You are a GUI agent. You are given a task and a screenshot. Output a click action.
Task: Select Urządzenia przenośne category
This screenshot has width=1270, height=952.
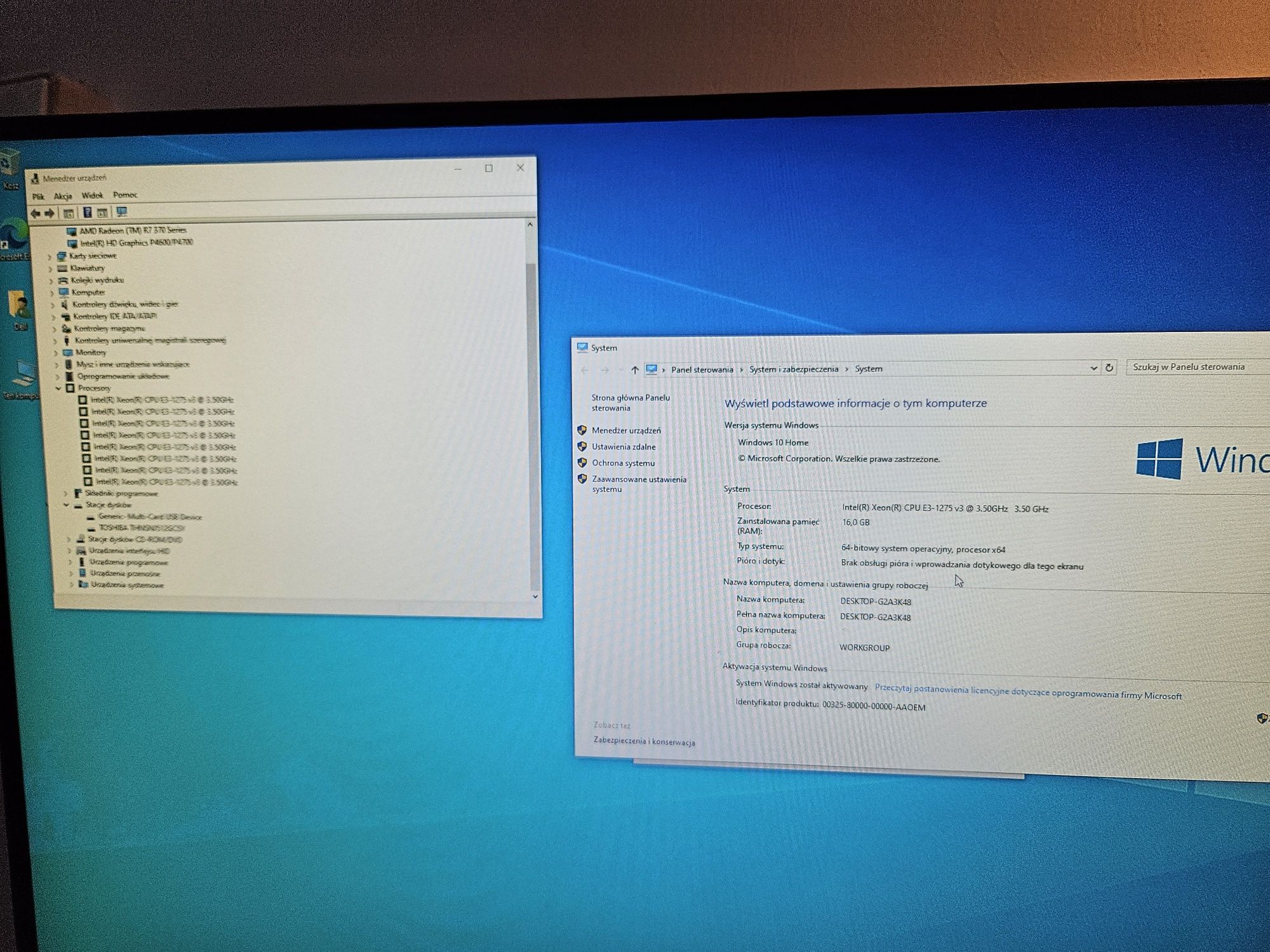[x=126, y=574]
